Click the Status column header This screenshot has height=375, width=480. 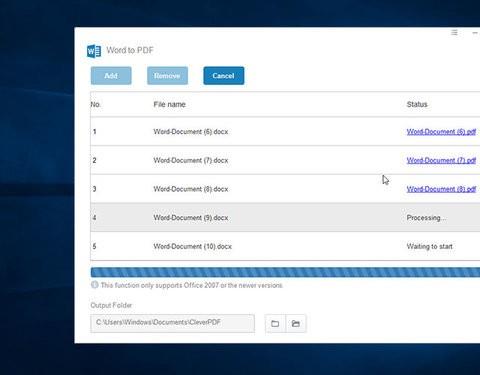point(417,104)
